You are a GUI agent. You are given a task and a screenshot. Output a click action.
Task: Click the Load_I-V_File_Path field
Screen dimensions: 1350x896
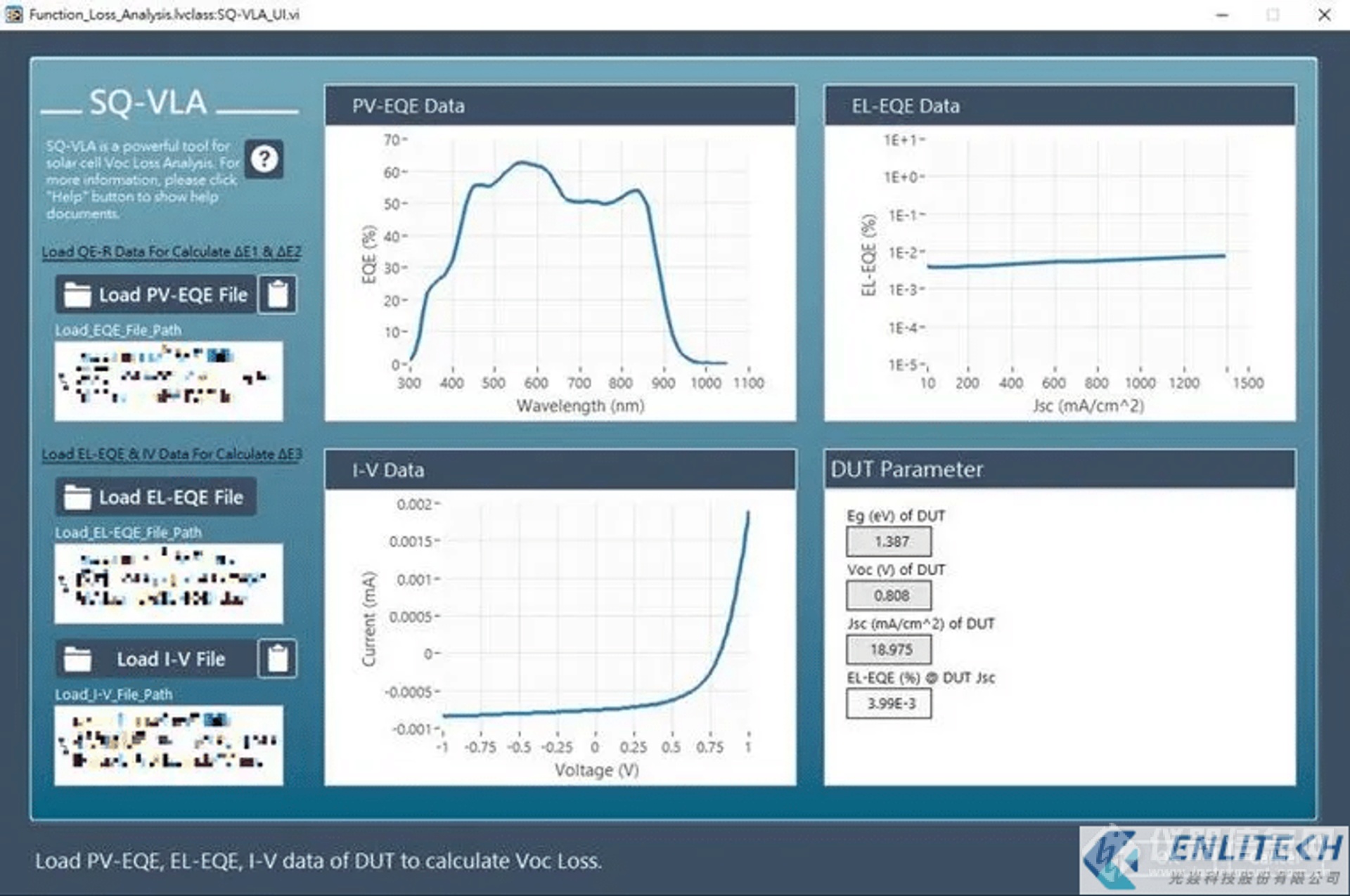tap(169, 745)
